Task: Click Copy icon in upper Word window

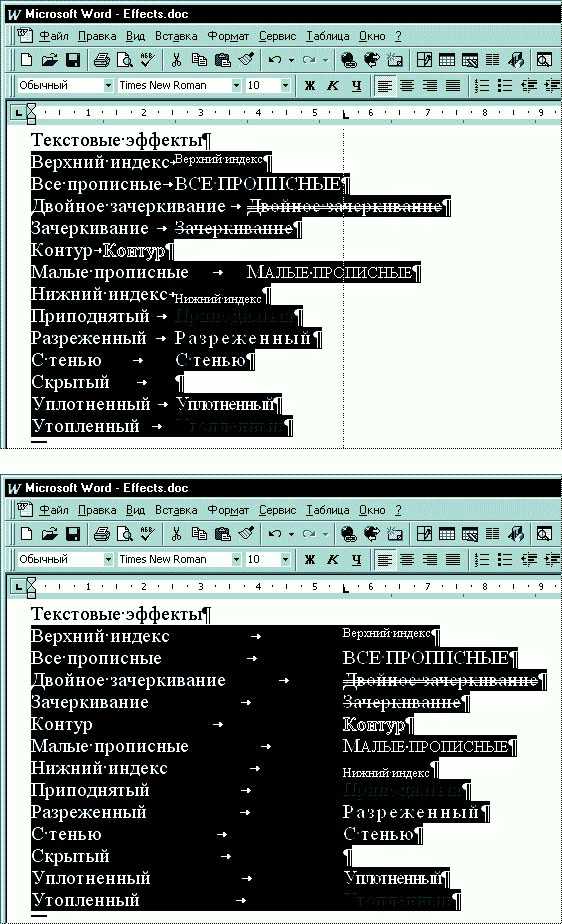Action: pos(199,60)
